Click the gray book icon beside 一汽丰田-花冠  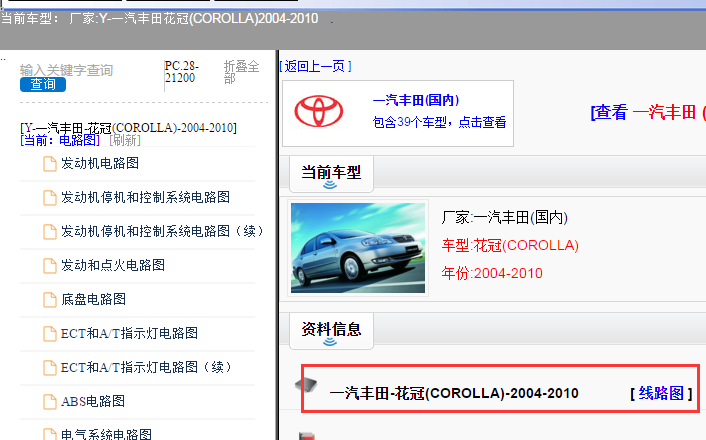306,384
